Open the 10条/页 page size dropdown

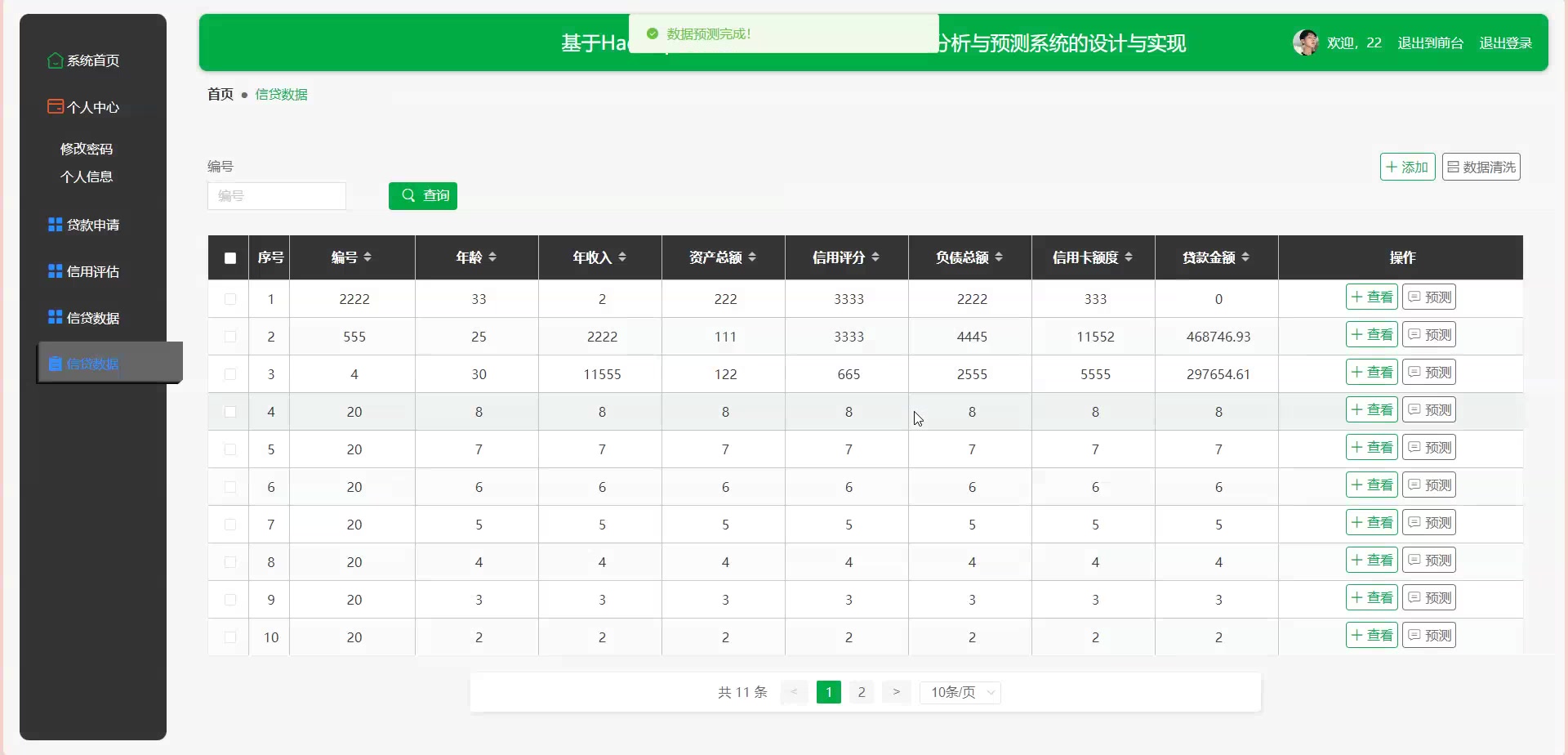(x=960, y=692)
